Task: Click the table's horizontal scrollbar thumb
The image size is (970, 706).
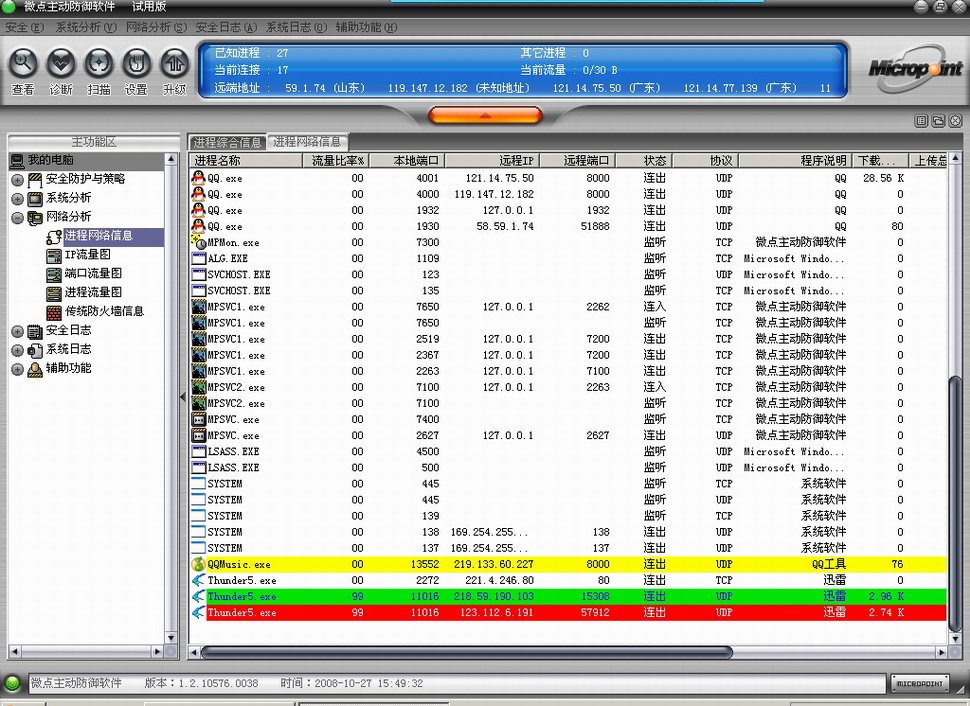Action: (467, 652)
